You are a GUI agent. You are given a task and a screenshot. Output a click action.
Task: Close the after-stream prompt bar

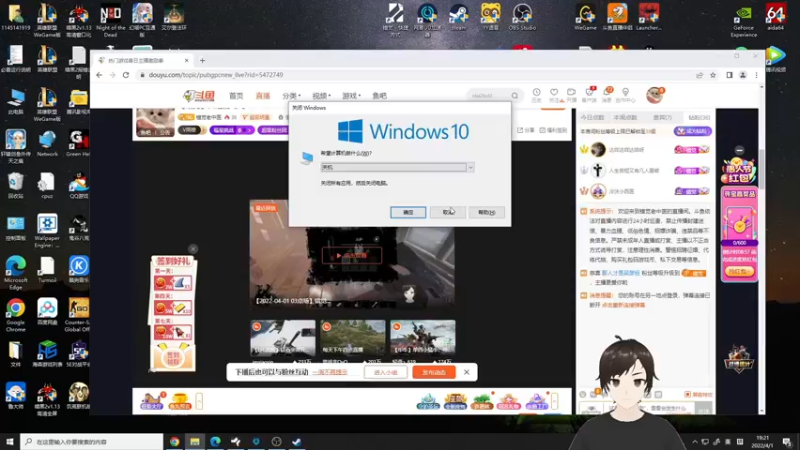(466, 372)
